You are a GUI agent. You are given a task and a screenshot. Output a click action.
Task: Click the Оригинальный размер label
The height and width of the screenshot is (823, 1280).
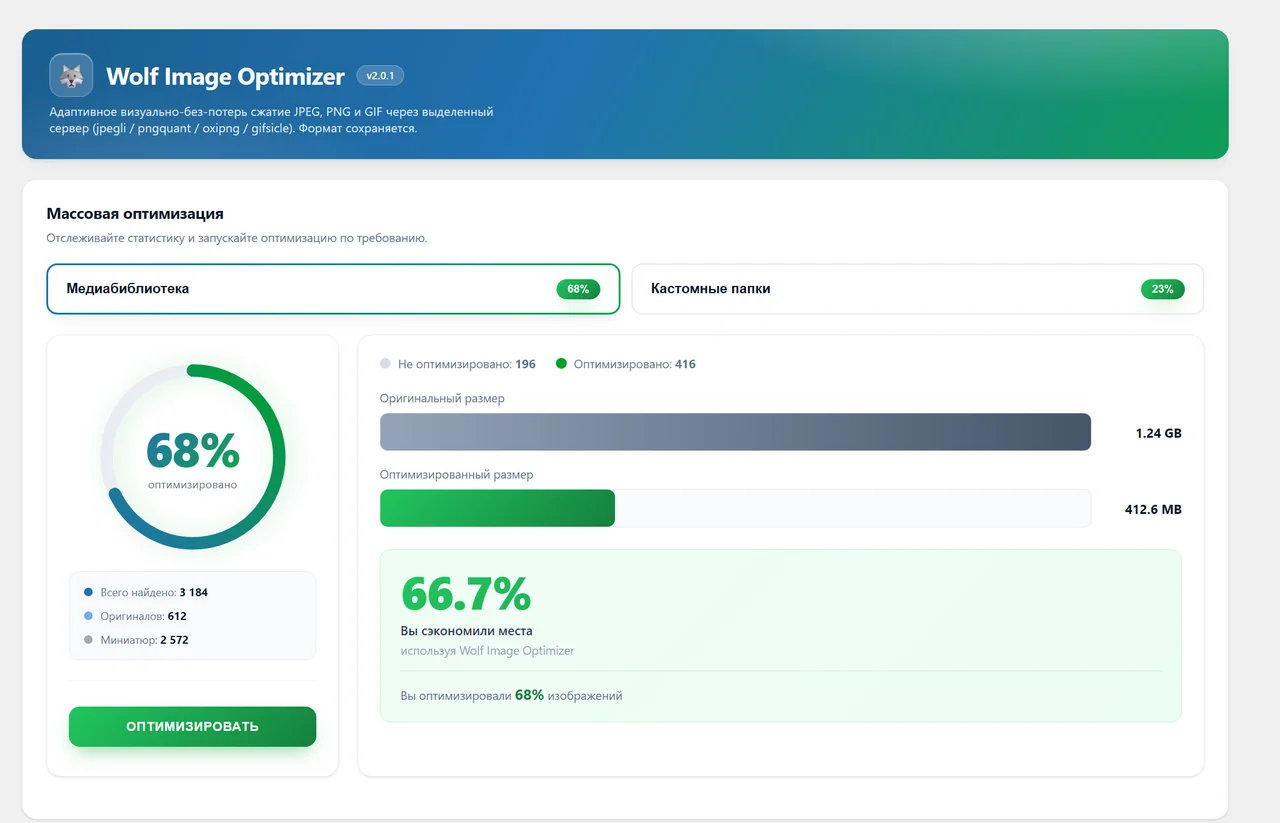point(442,398)
